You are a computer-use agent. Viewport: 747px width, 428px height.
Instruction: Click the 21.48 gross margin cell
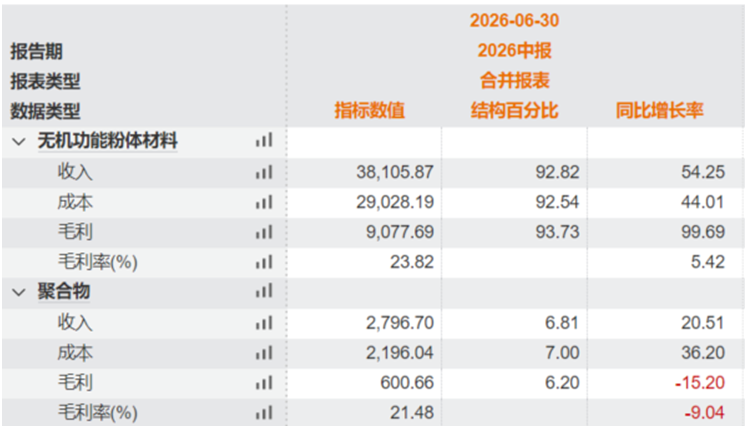[x=364, y=413]
